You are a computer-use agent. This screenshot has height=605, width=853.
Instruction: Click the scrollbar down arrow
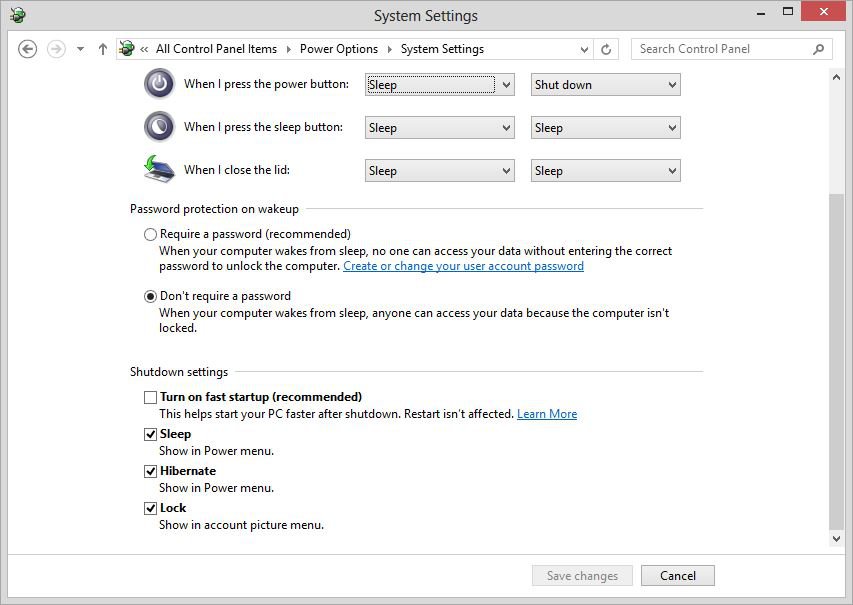click(837, 538)
